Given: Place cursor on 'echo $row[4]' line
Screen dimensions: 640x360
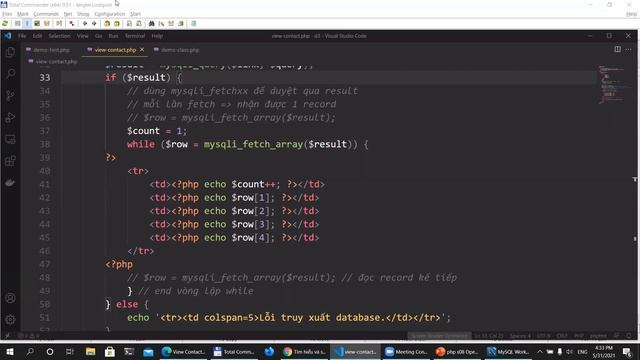Looking at the screenshot, I should [x=234, y=238].
